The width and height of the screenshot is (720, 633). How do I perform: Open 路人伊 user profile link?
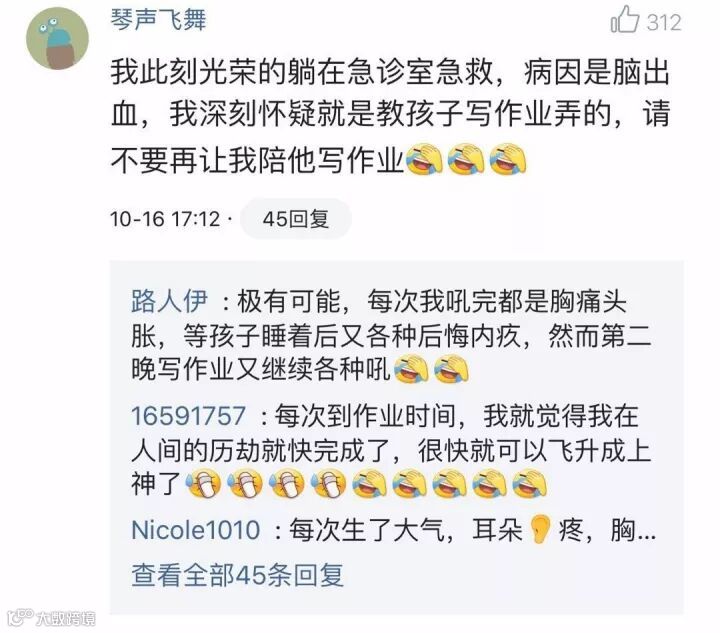[x=169, y=301]
